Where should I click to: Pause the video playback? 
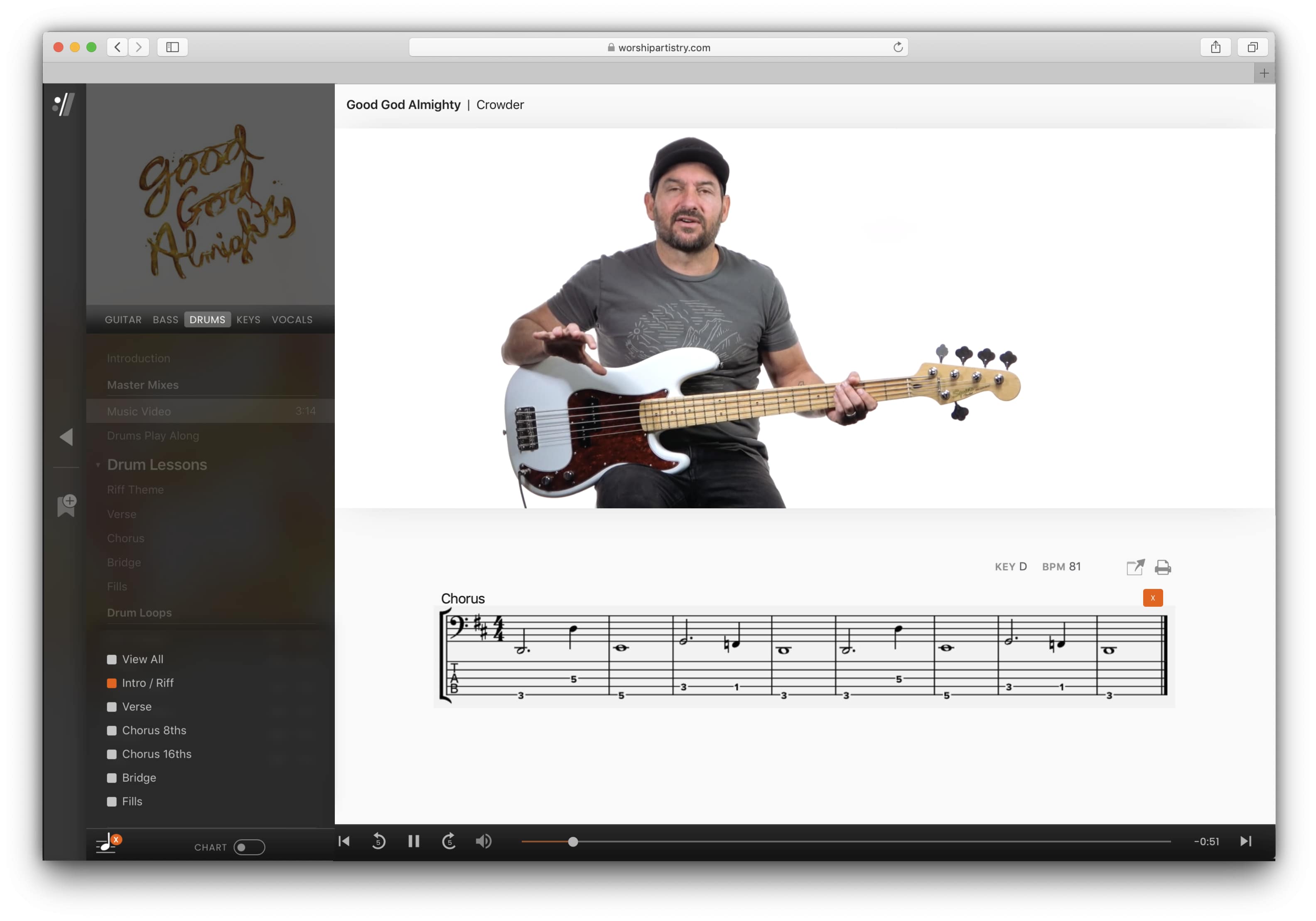(413, 841)
